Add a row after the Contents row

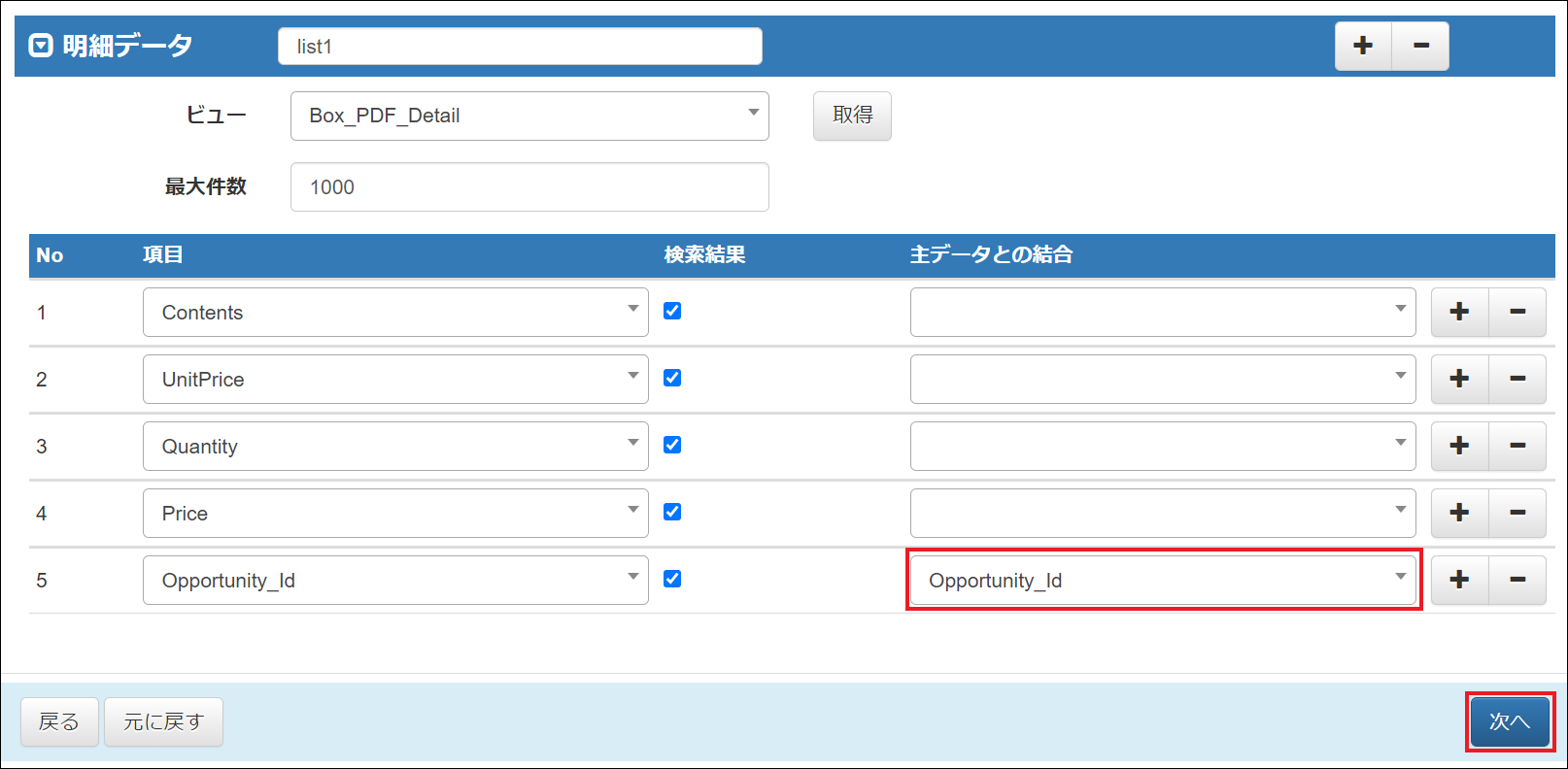click(1459, 312)
